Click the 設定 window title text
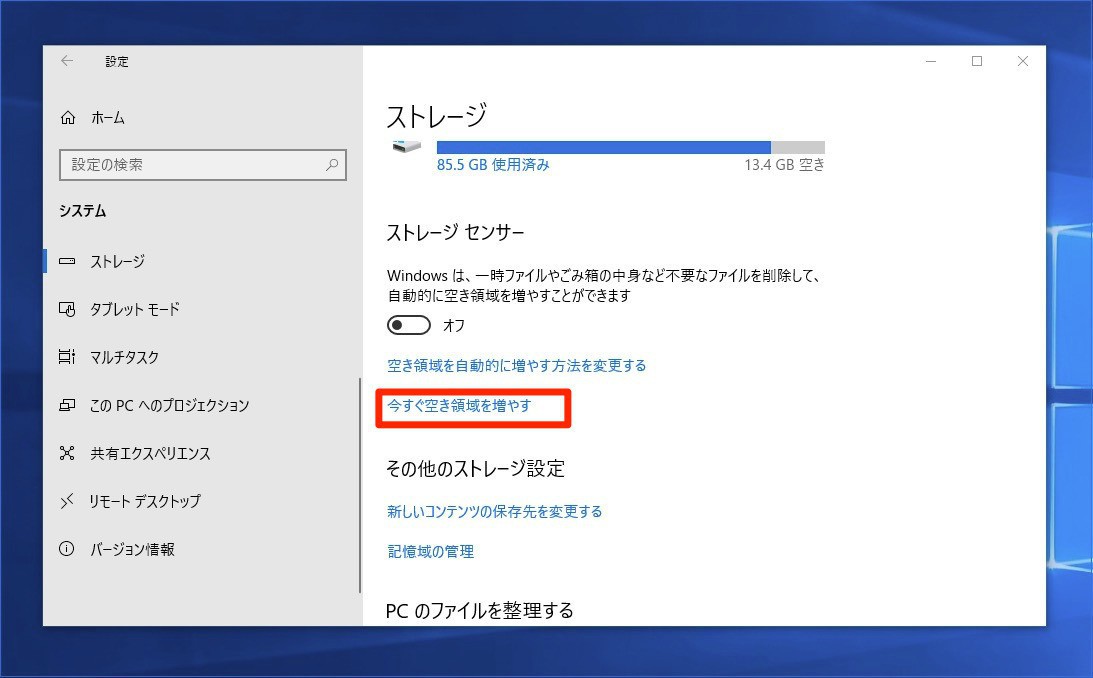 (x=117, y=61)
